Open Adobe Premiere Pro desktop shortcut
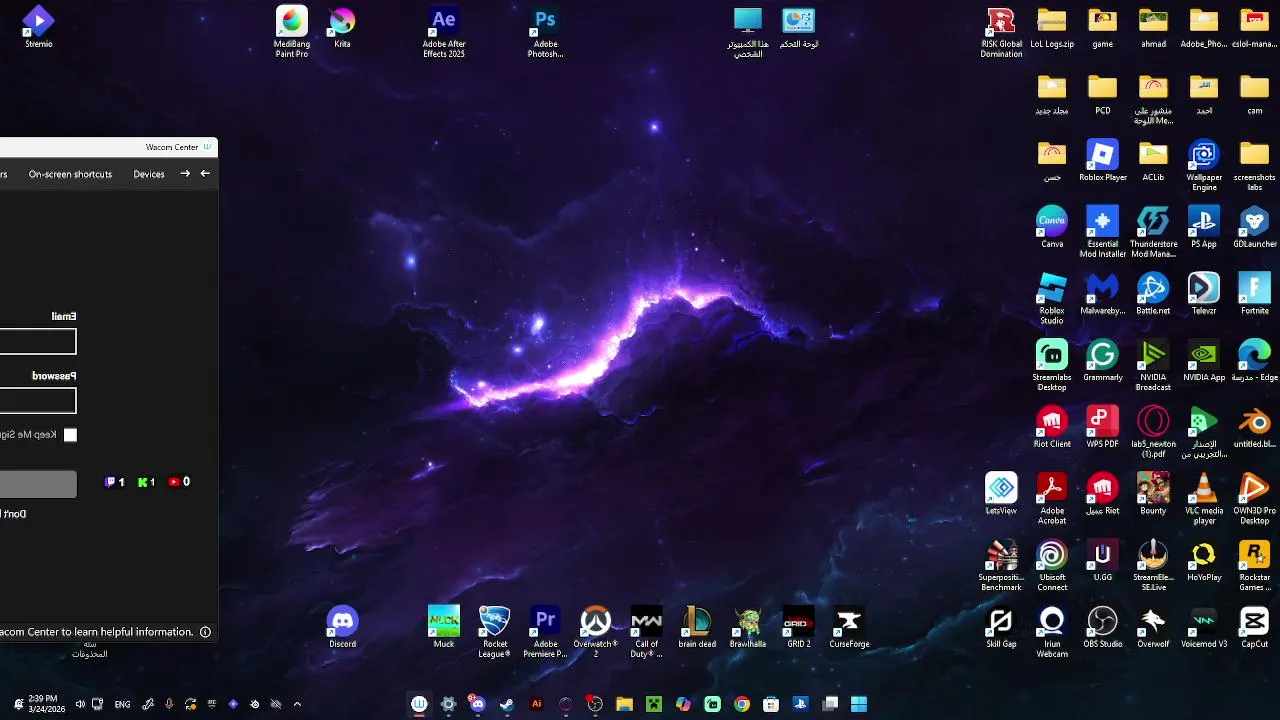The height and width of the screenshot is (720, 1280). pos(545,632)
